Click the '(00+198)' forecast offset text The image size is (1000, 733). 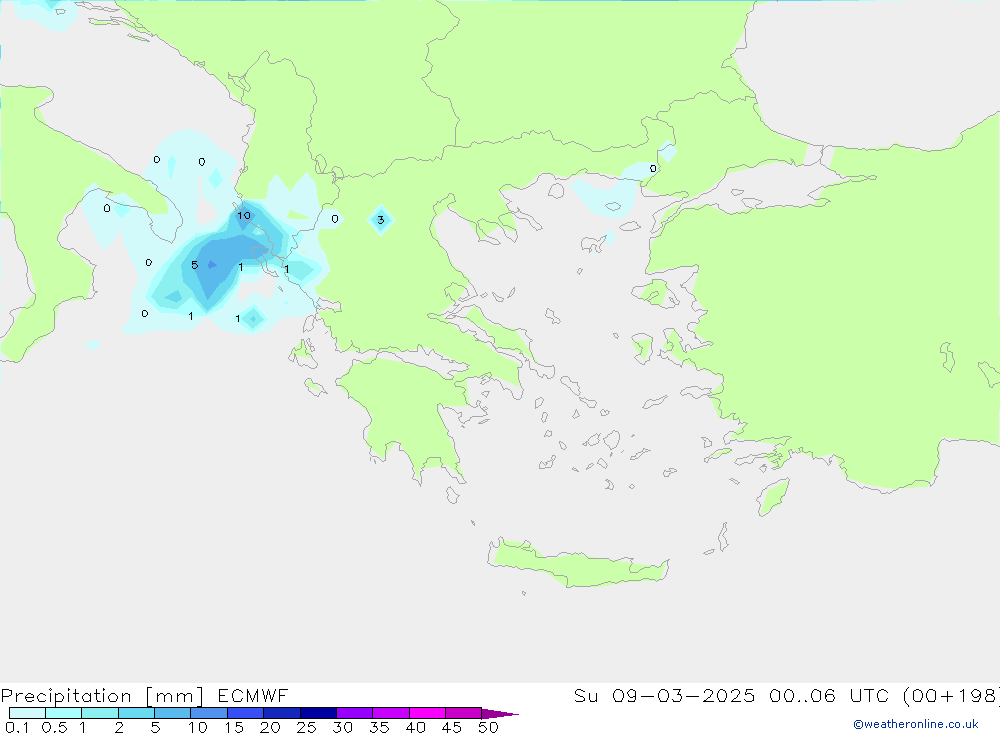click(951, 696)
